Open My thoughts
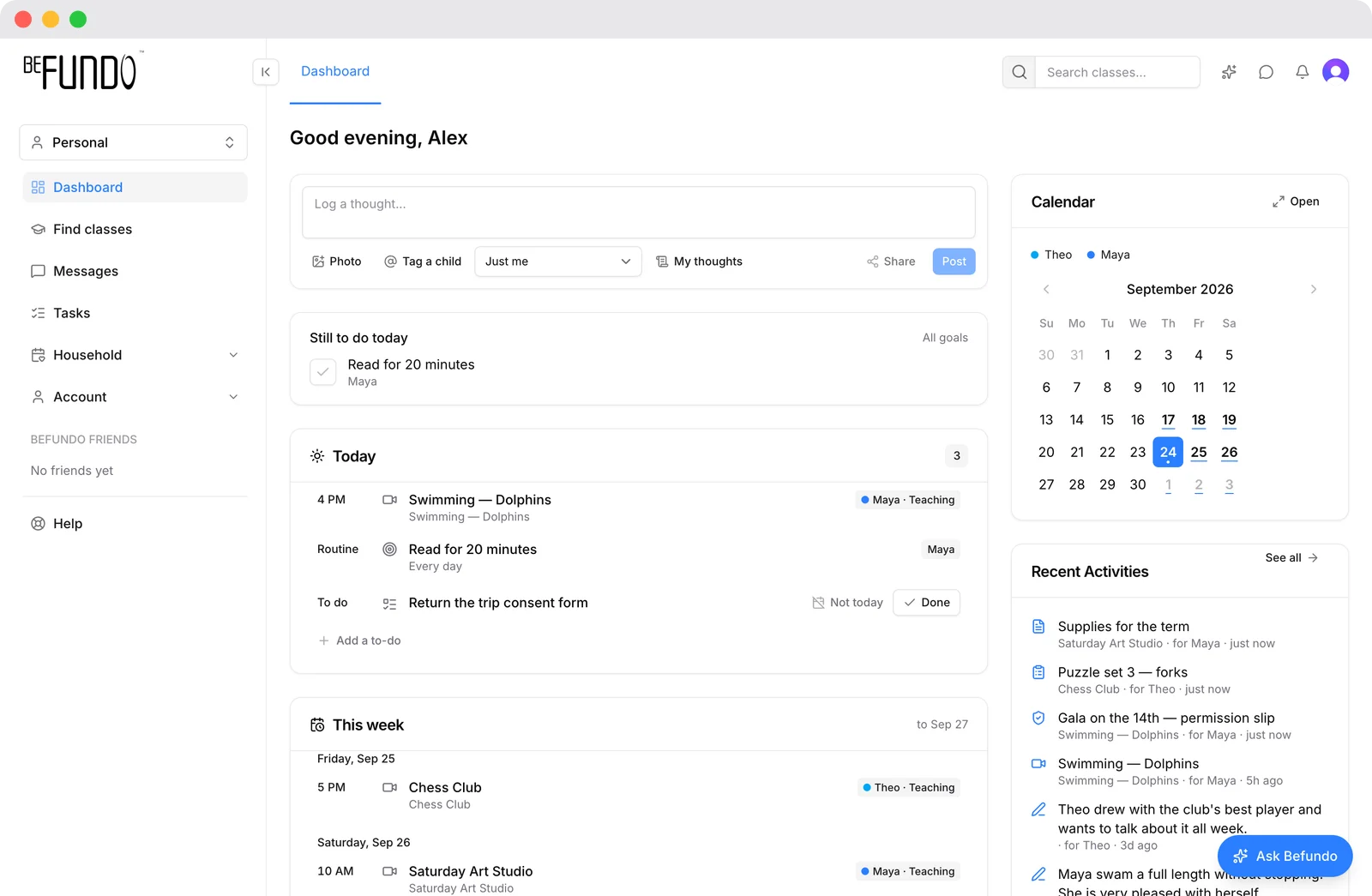The image size is (1372, 896). [x=699, y=262]
